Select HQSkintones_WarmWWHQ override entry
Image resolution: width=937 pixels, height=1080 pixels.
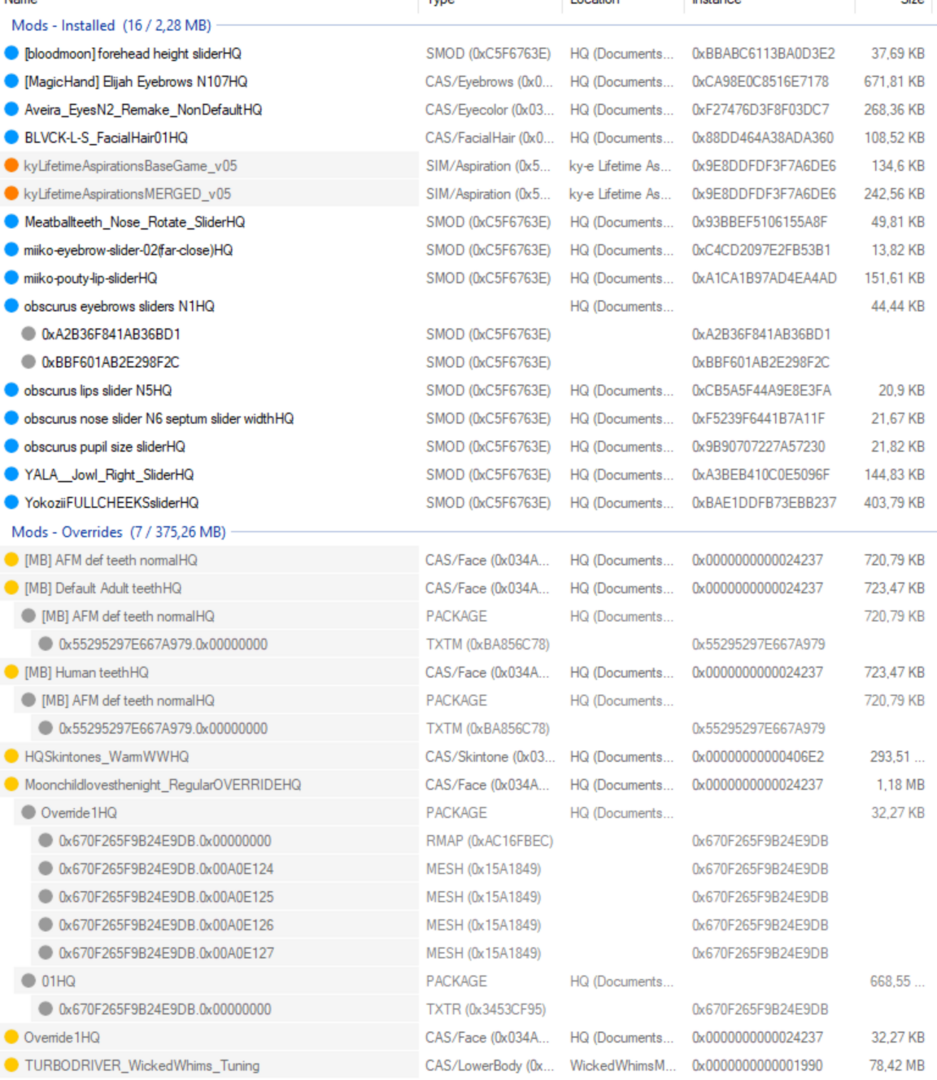[x=107, y=757]
